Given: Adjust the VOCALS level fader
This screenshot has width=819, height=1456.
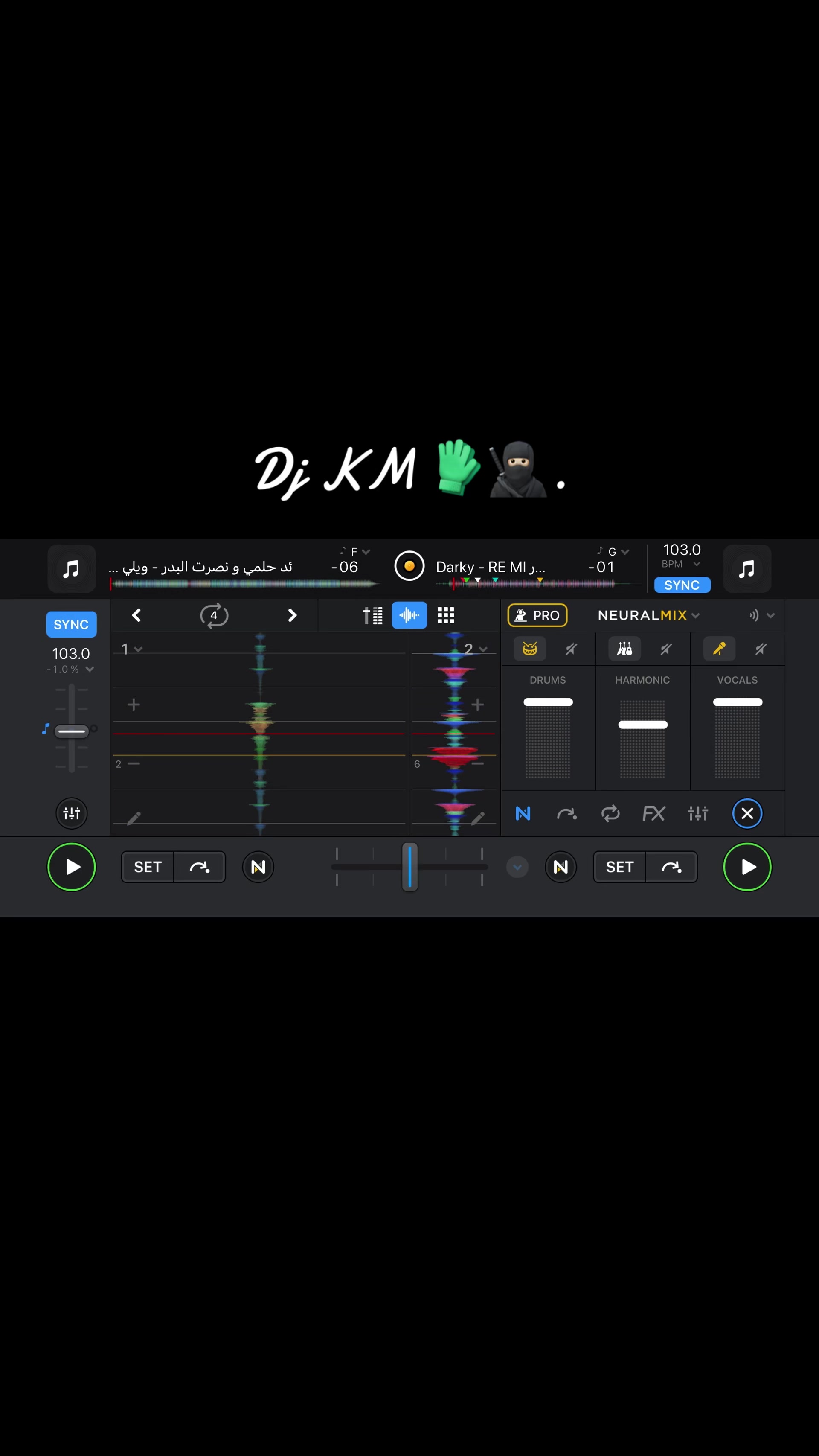Looking at the screenshot, I should 738,702.
